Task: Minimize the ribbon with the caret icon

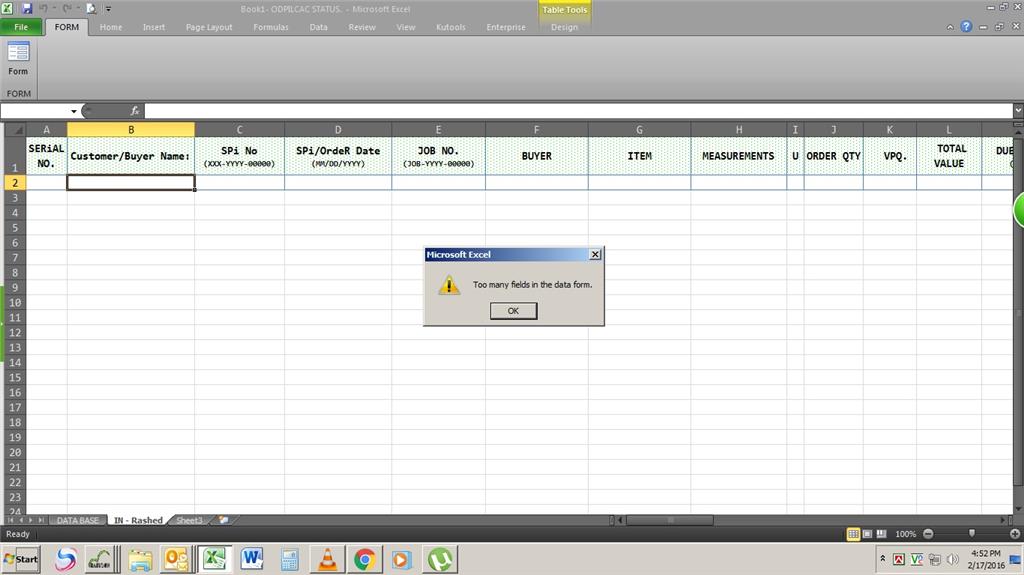Action: click(x=950, y=27)
